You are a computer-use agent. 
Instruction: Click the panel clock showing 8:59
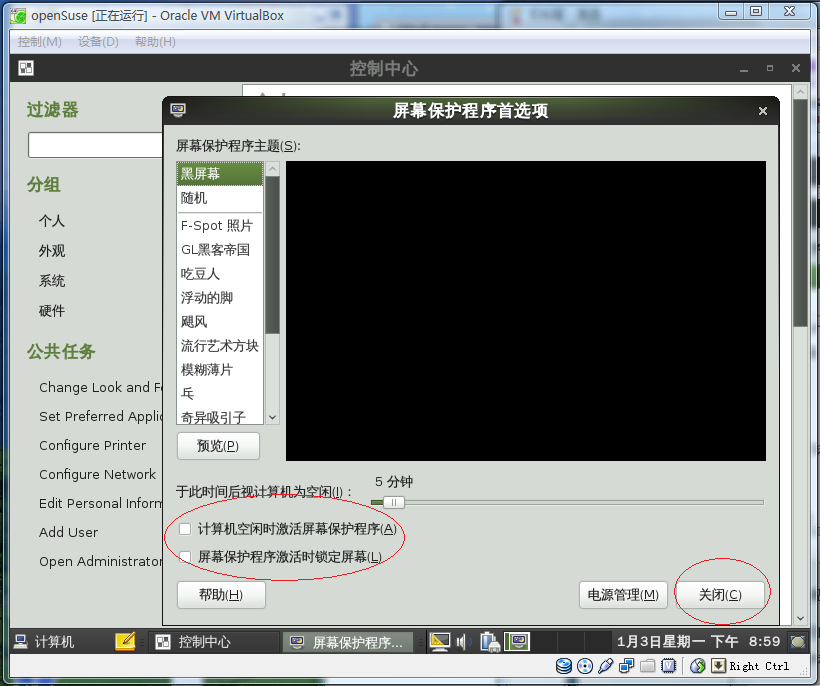(699, 642)
